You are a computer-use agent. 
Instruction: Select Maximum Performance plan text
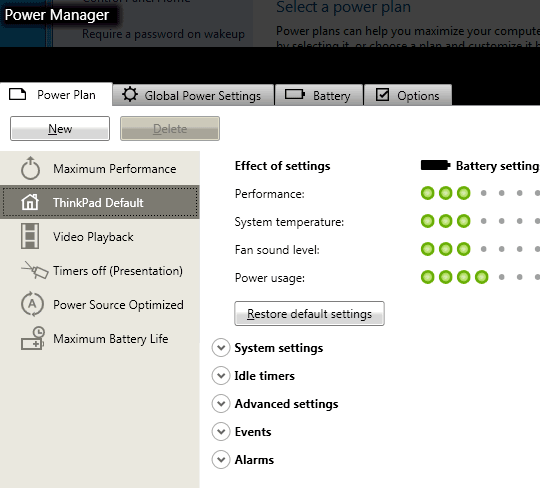click(x=115, y=169)
